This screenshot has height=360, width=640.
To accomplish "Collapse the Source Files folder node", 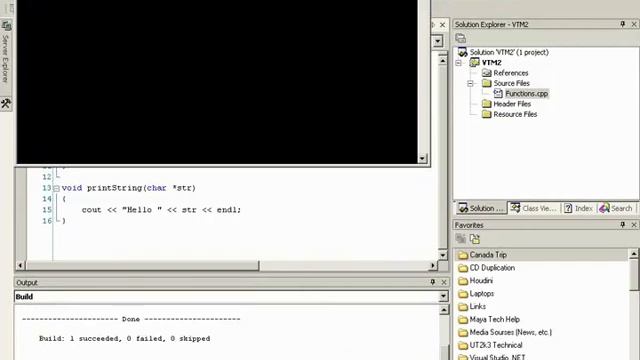I will pyautogui.click(x=470, y=83).
